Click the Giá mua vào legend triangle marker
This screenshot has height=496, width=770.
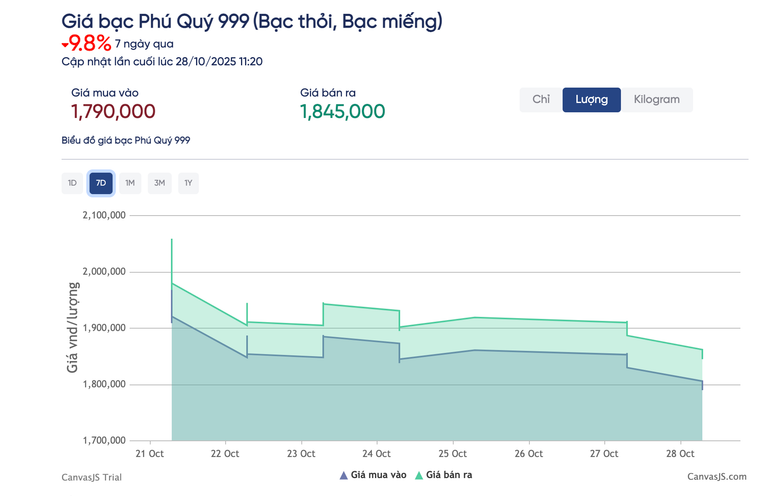click(x=343, y=476)
